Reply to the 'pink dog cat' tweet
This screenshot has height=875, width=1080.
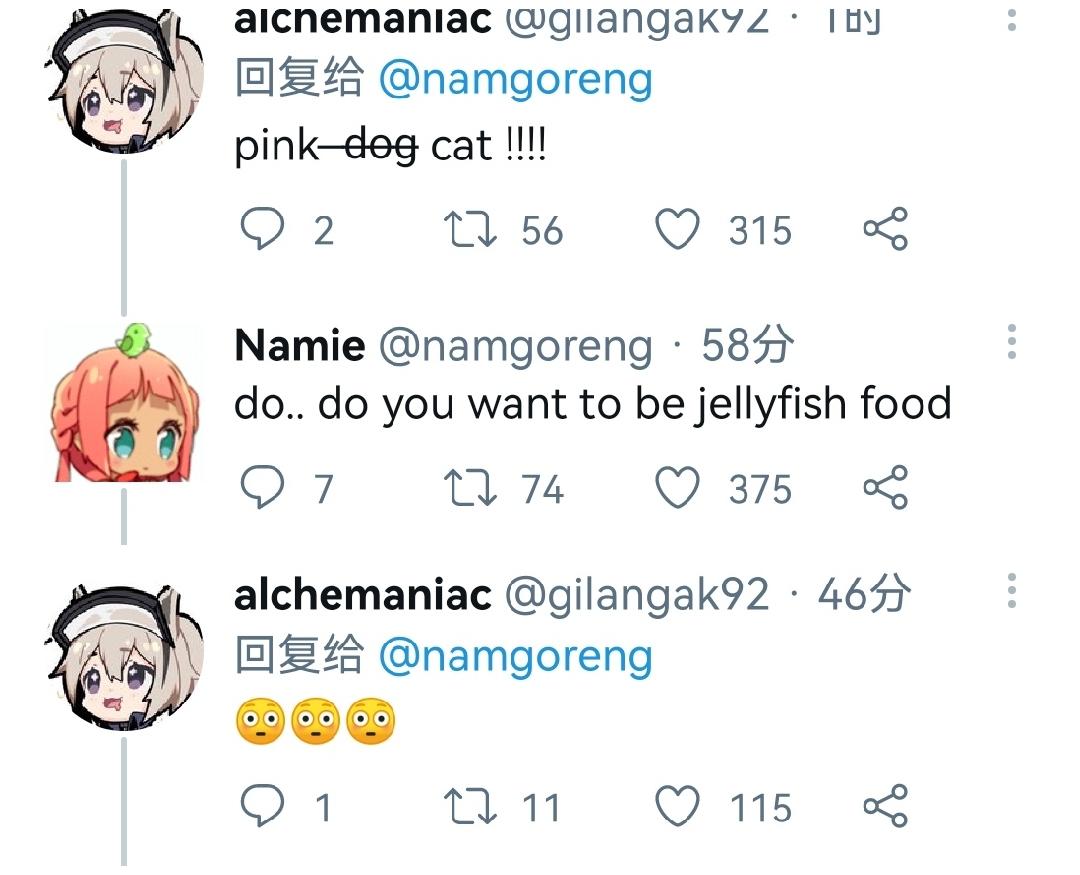click(262, 228)
